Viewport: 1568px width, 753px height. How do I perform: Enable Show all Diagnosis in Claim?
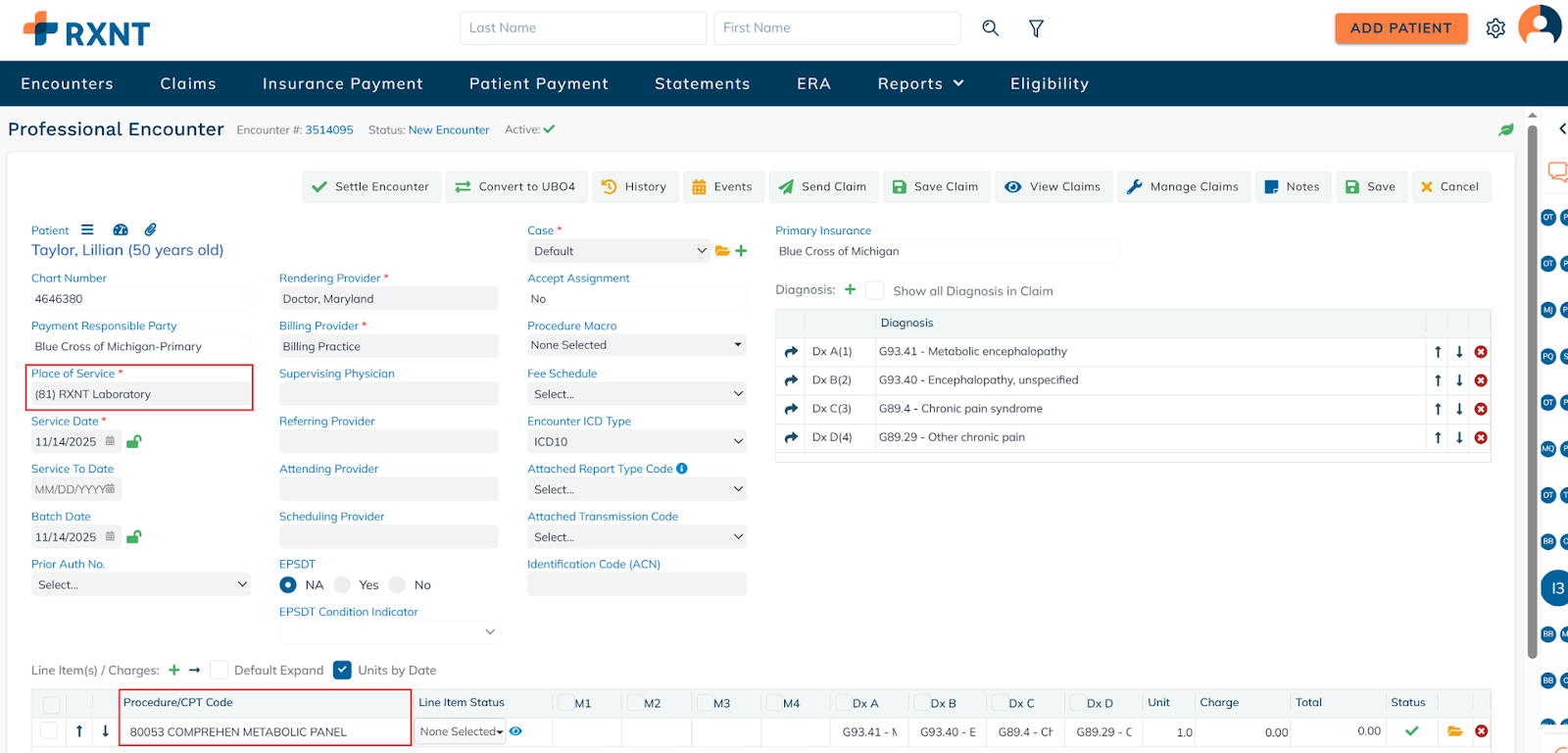point(875,291)
